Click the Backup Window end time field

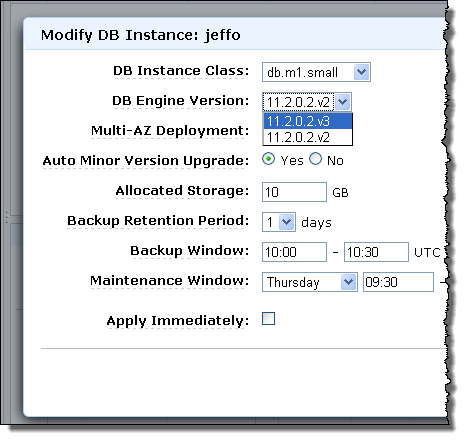tap(376, 252)
